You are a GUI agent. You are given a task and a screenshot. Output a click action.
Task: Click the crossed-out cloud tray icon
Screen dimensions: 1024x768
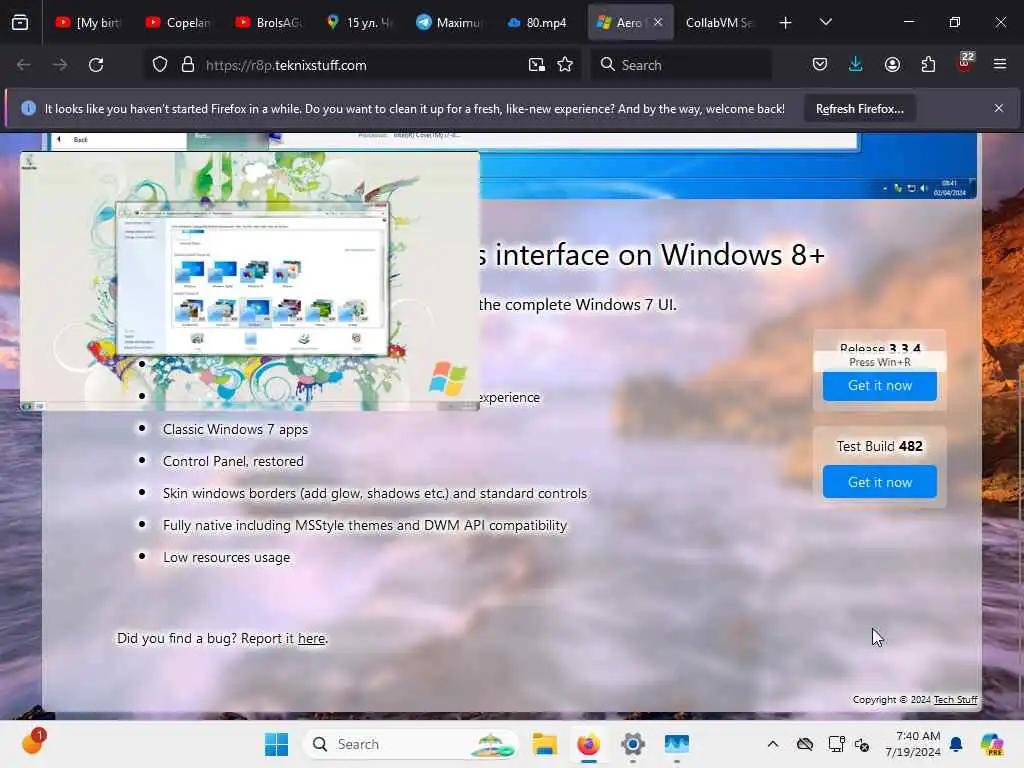click(805, 744)
